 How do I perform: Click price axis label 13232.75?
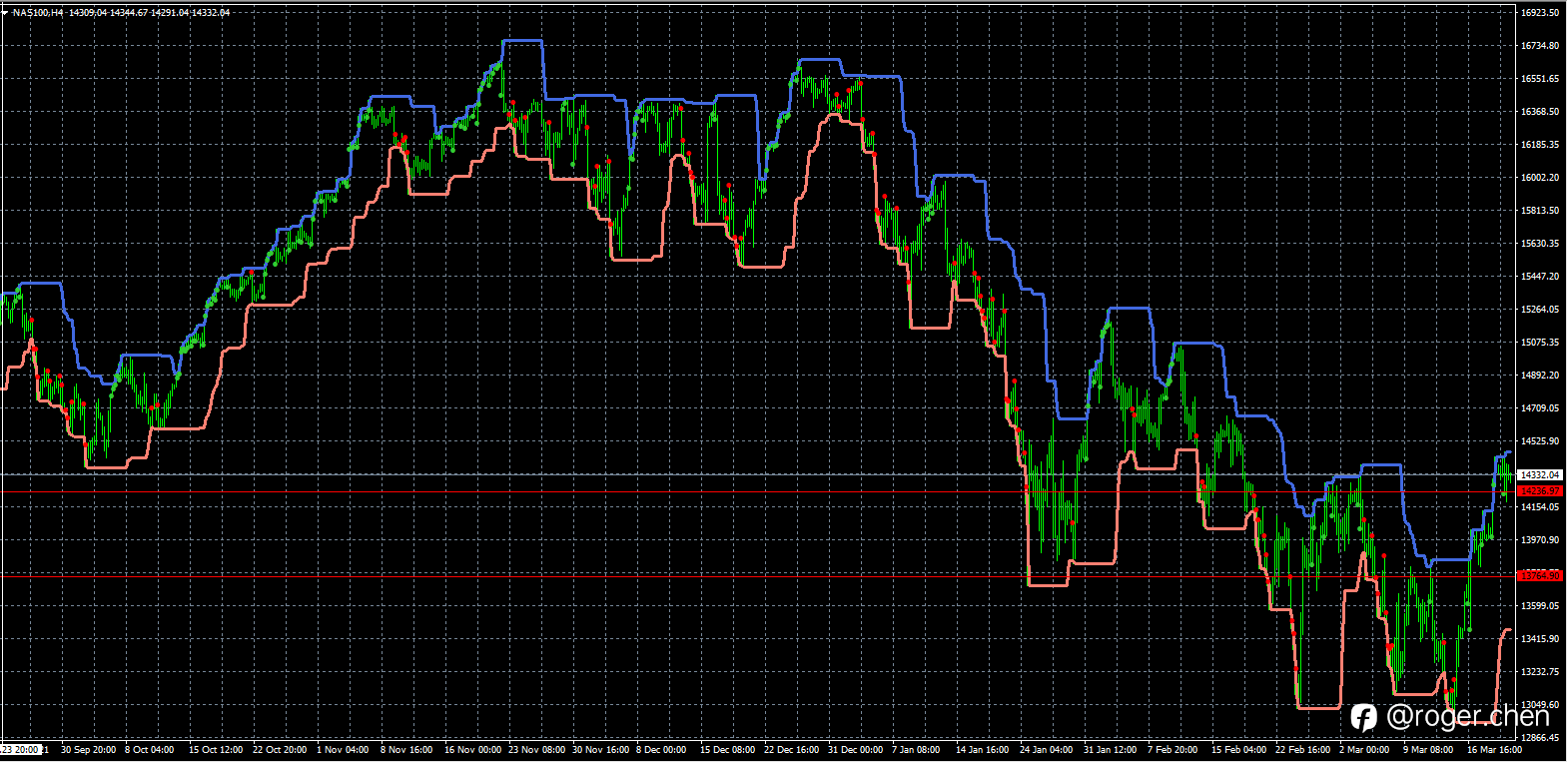(x=1540, y=672)
